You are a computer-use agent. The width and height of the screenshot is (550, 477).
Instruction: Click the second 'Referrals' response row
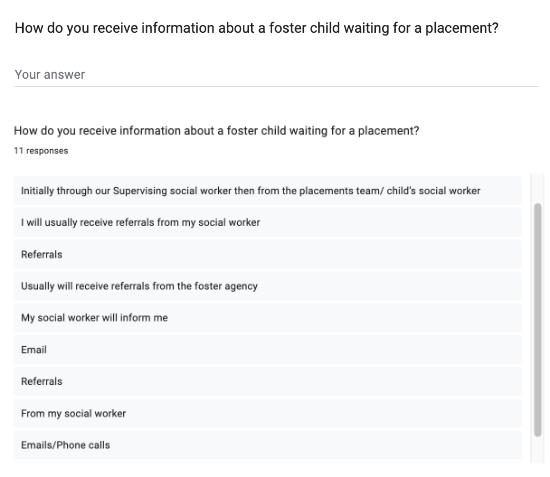coord(268,381)
